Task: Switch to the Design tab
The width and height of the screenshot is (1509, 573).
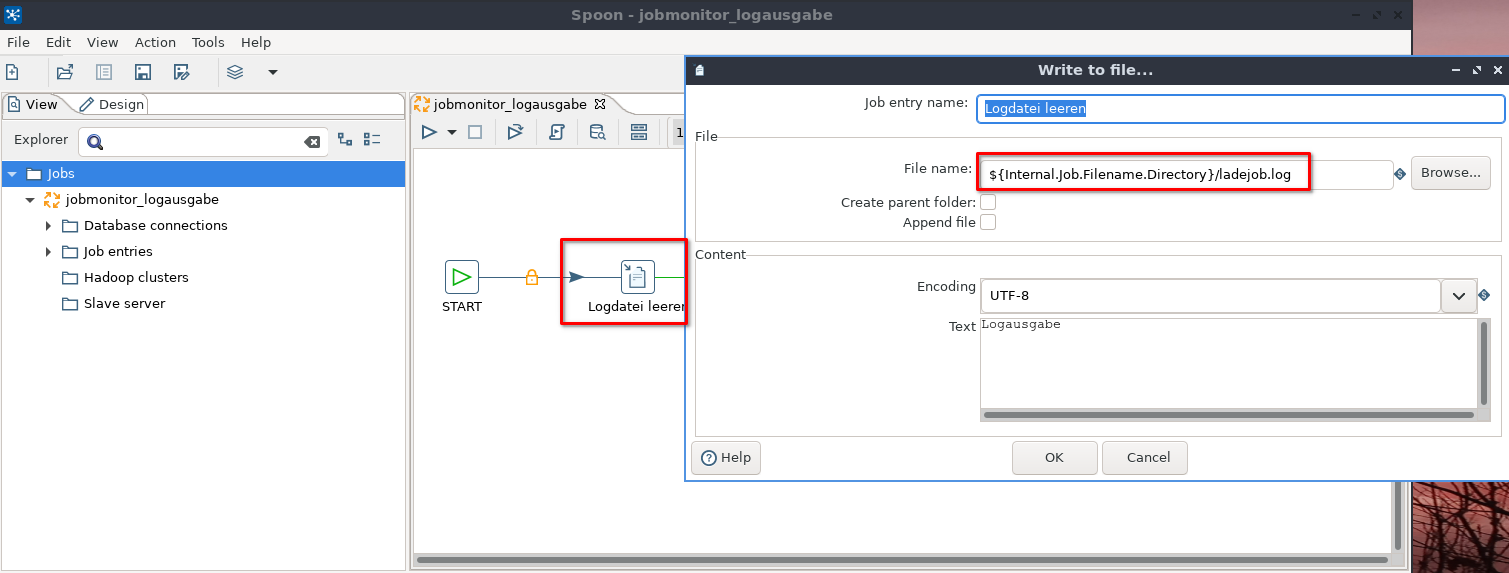Action: pyautogui.click(x=112, y=104)
